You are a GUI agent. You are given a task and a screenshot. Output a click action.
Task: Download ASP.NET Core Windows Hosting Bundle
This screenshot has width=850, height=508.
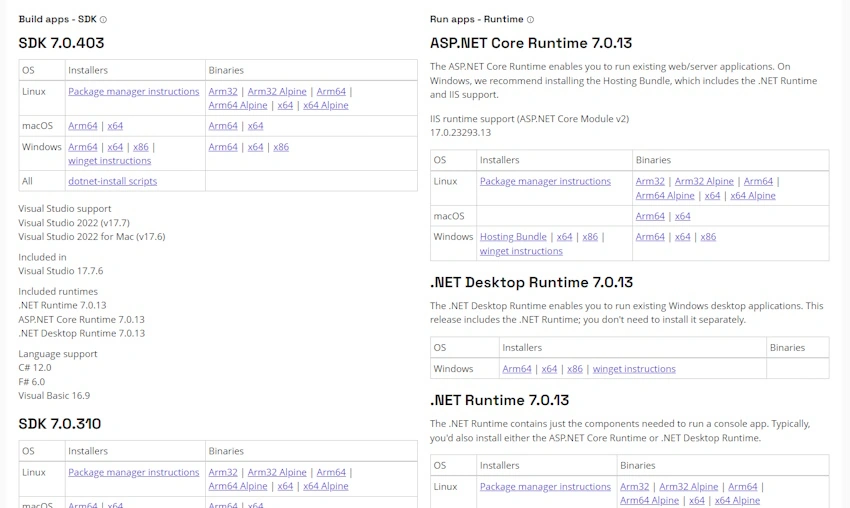click(x=513, y=237)
